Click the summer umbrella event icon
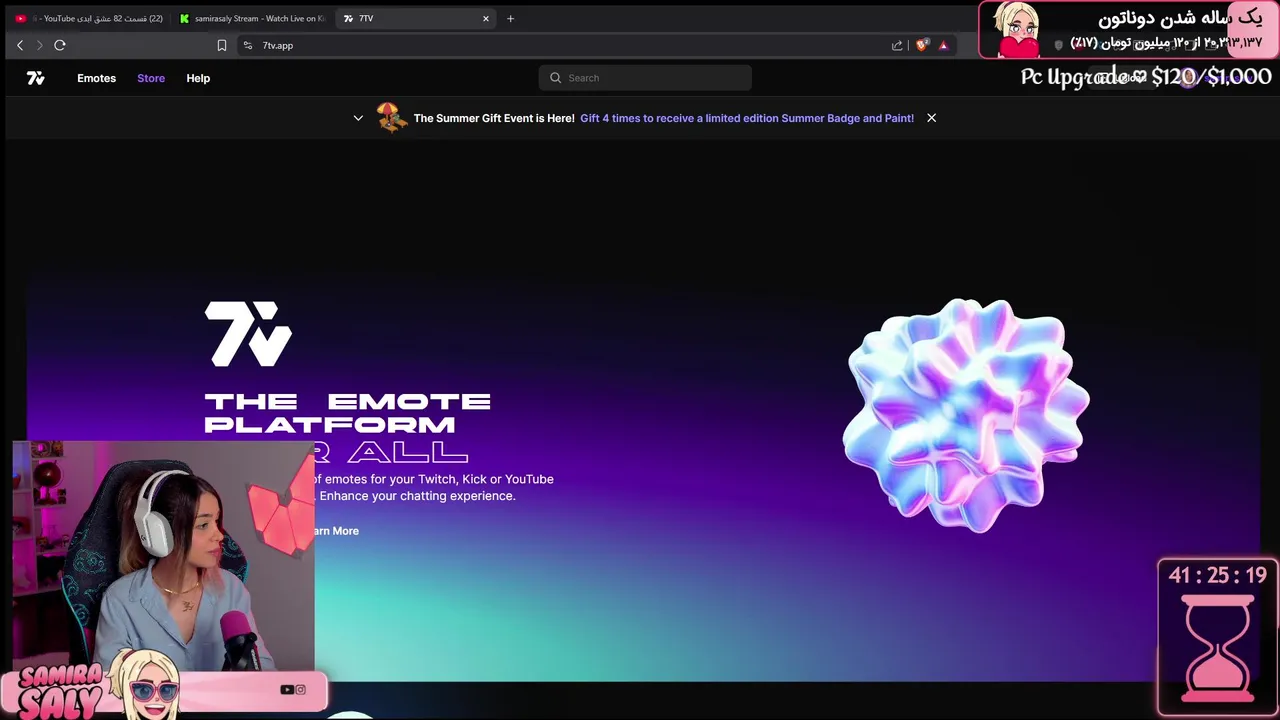Screen dimensions: 1280x720 pyautogui.click(x=392, y=117)
